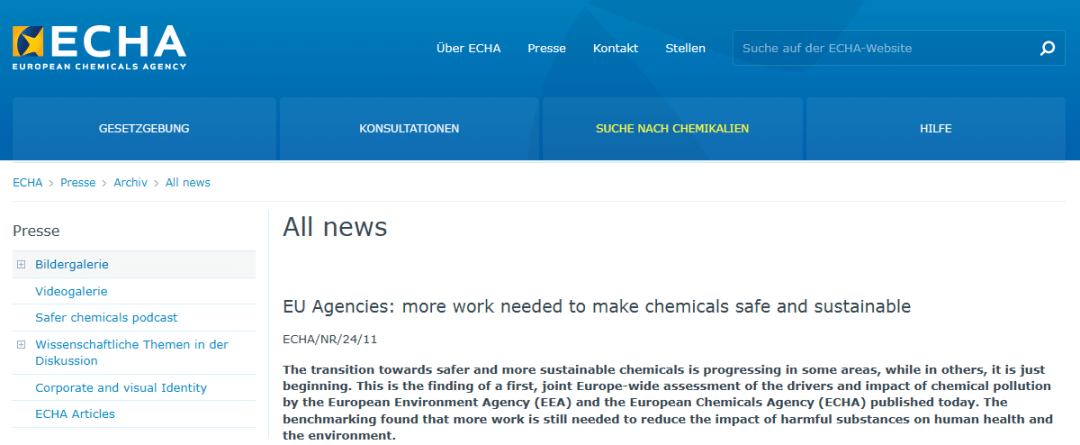1080x445 pixels.
Task: Open Videogalerie in the sidebar
Action: click(71, 291)
